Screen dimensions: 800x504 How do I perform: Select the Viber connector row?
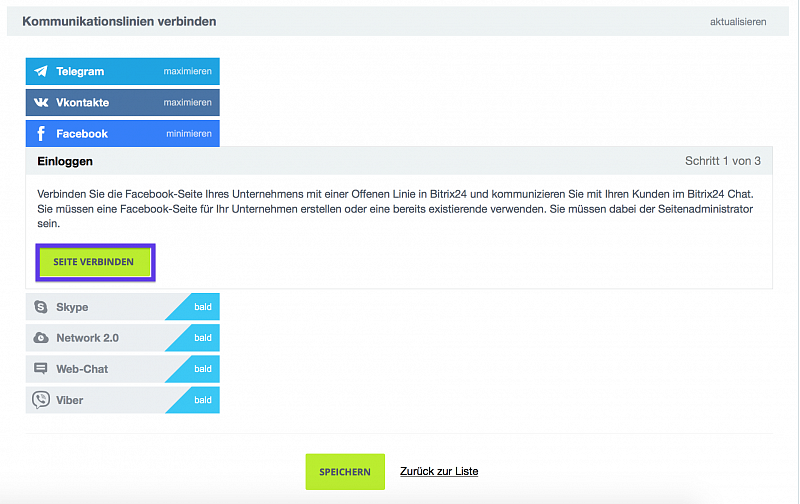pos(122,400)
